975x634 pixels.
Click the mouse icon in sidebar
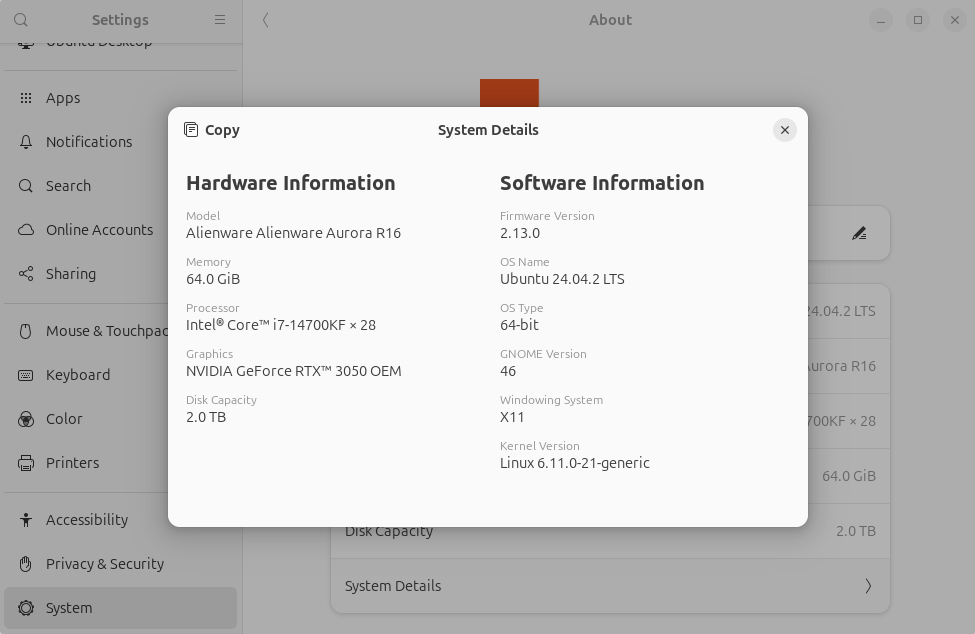click(25, 331)
